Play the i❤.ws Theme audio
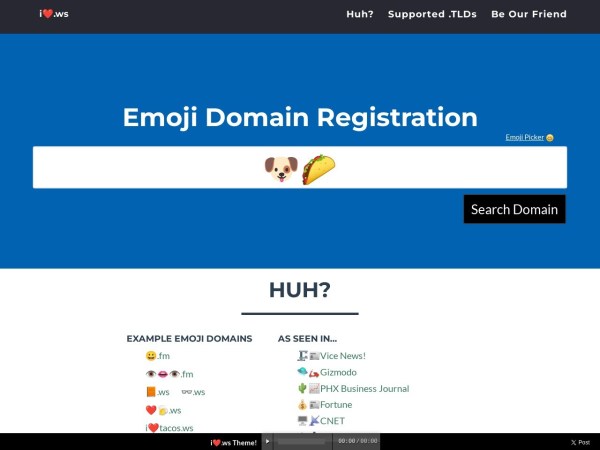The width and height of the screenshot is (600, 450). [x=268, y=441]
